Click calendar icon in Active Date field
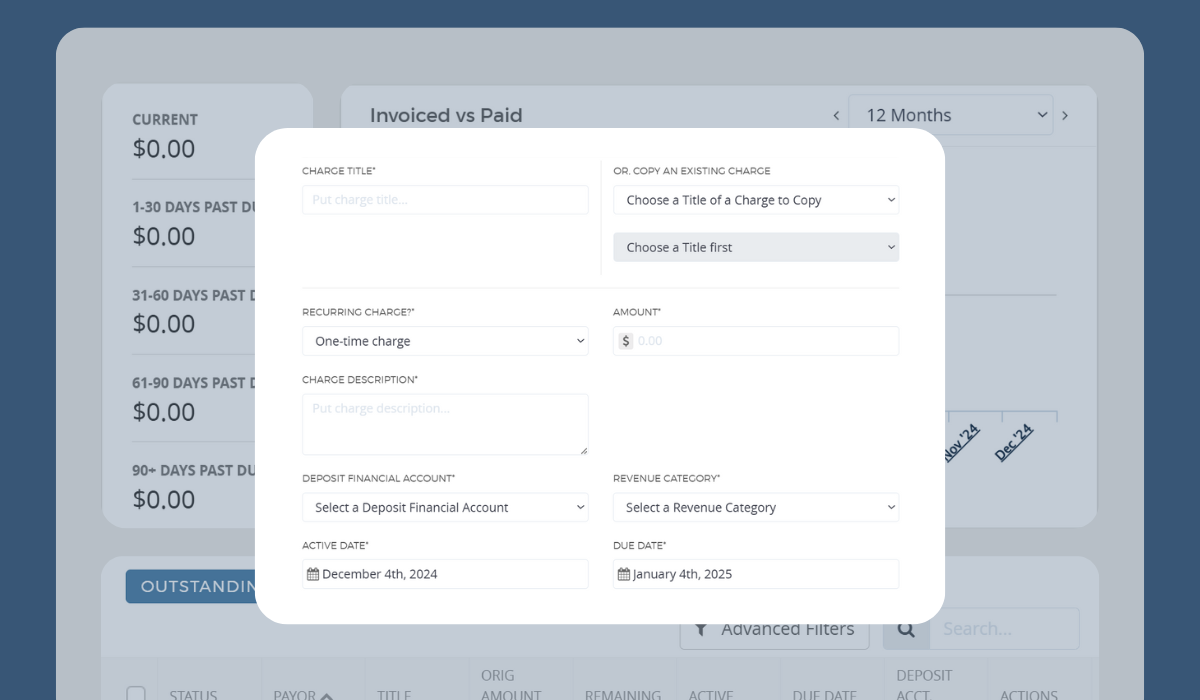The height and width of the screenshot is (700, 1200). [x=313, y=574]
